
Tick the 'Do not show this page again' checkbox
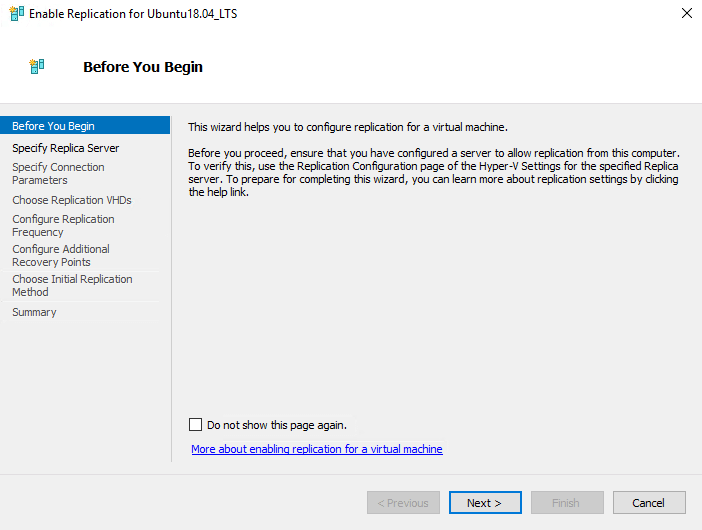coord(195,424)
